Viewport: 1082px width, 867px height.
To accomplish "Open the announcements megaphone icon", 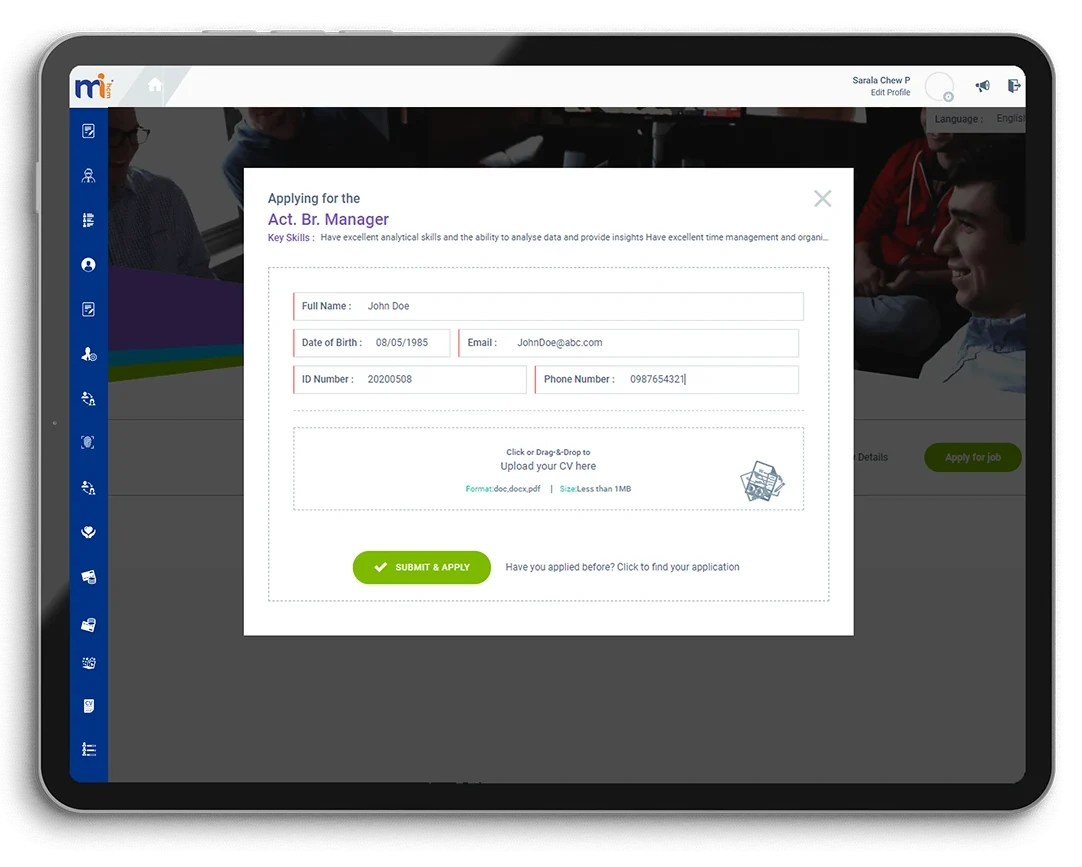I will pyautogui.click(x=982, y=86).
